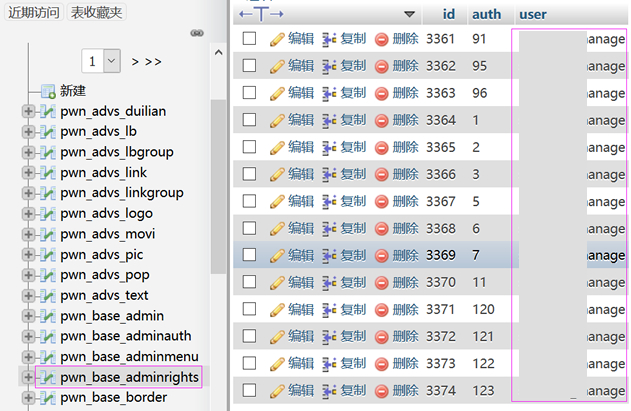Click the navigation panel vertical scrollbar
The image size is (631, 411).
pyautogui.click(x=219, y=187)
